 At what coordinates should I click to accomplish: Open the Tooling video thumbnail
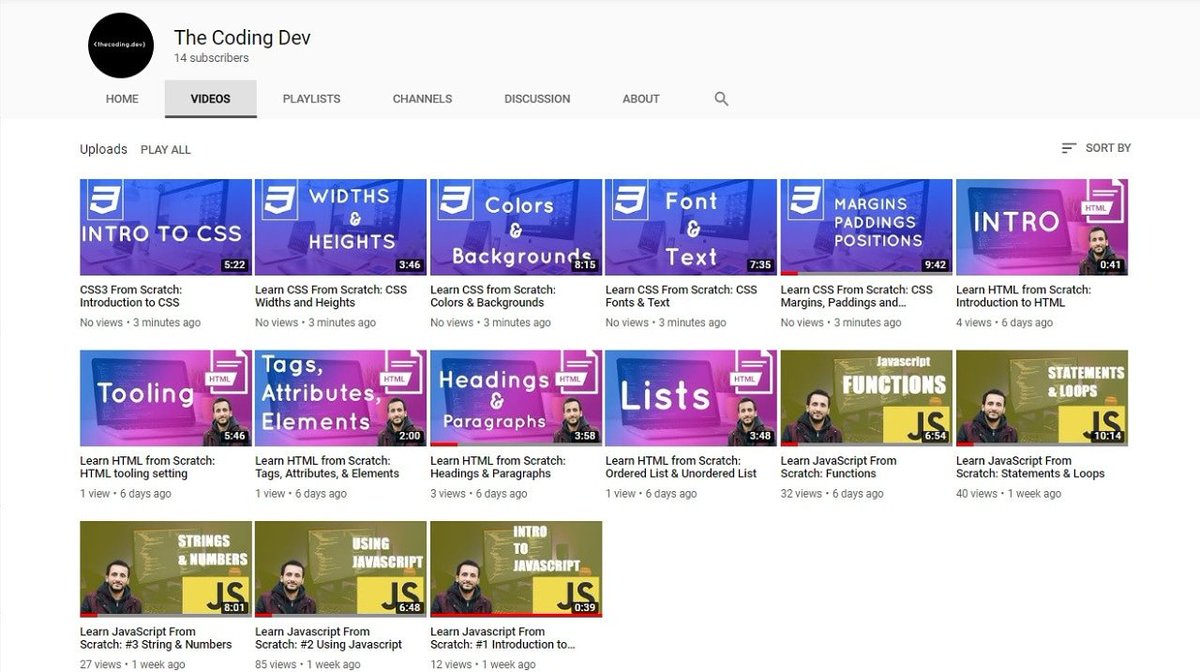coord(166,398)
